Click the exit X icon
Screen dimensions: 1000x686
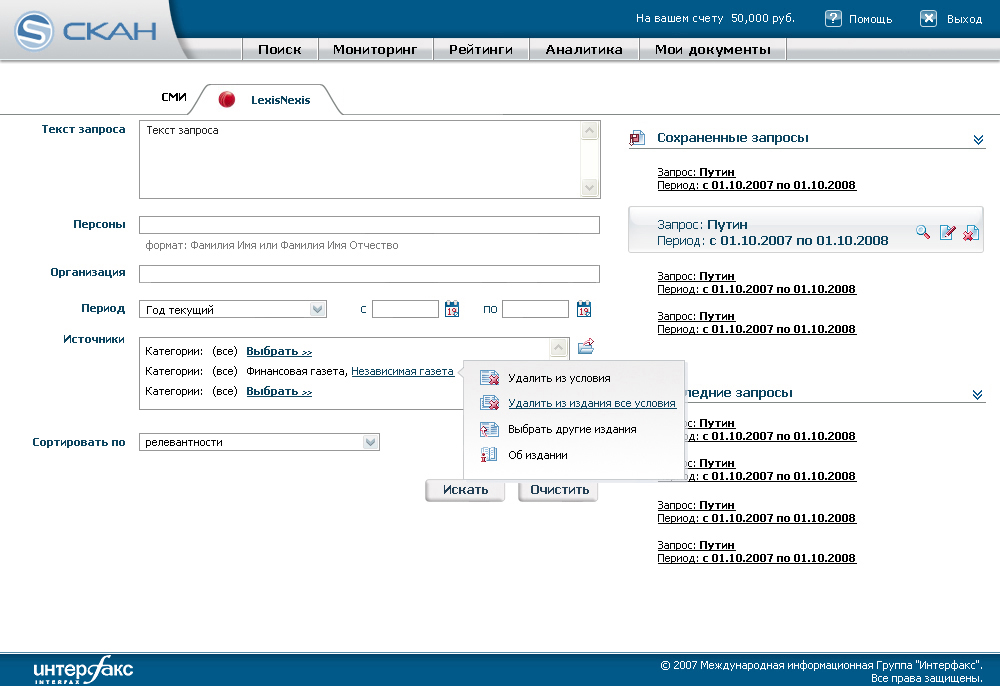[x=929, y=18]
